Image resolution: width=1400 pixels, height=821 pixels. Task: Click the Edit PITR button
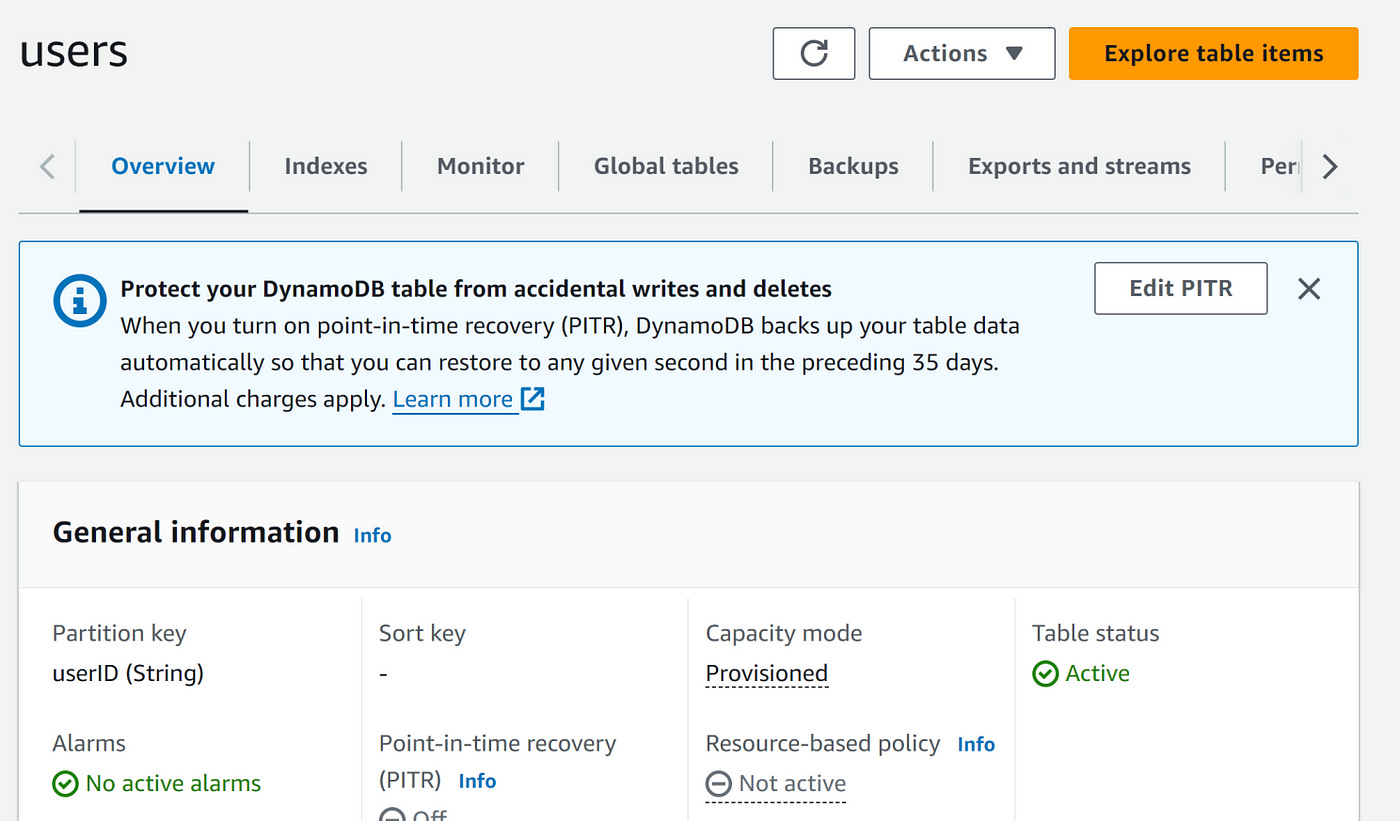tap(1180, 288)
